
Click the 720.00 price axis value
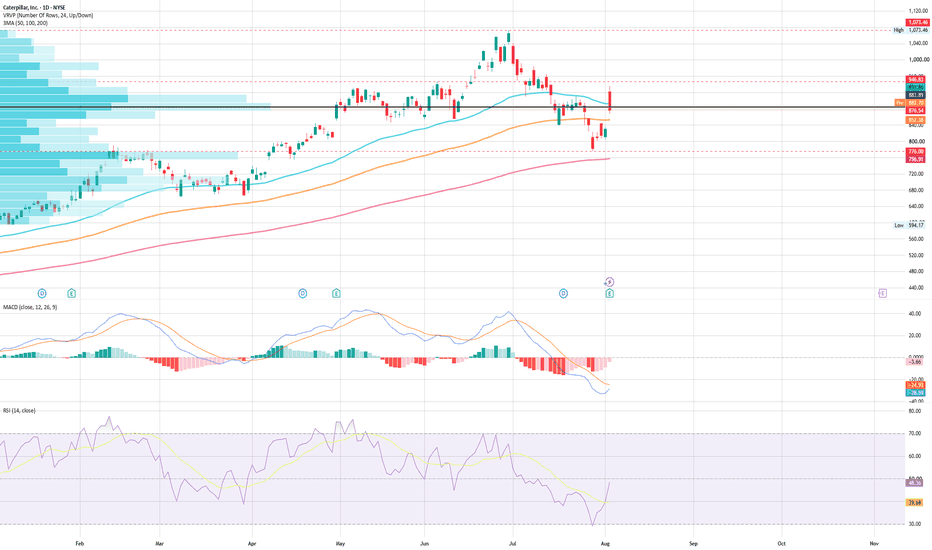click(916, 174)
